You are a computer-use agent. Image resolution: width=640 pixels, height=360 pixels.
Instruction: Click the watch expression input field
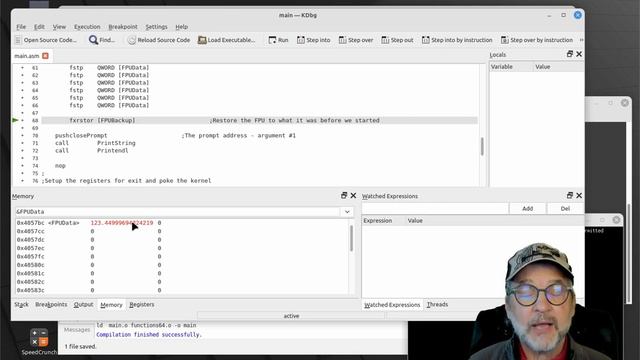[435, 209]
